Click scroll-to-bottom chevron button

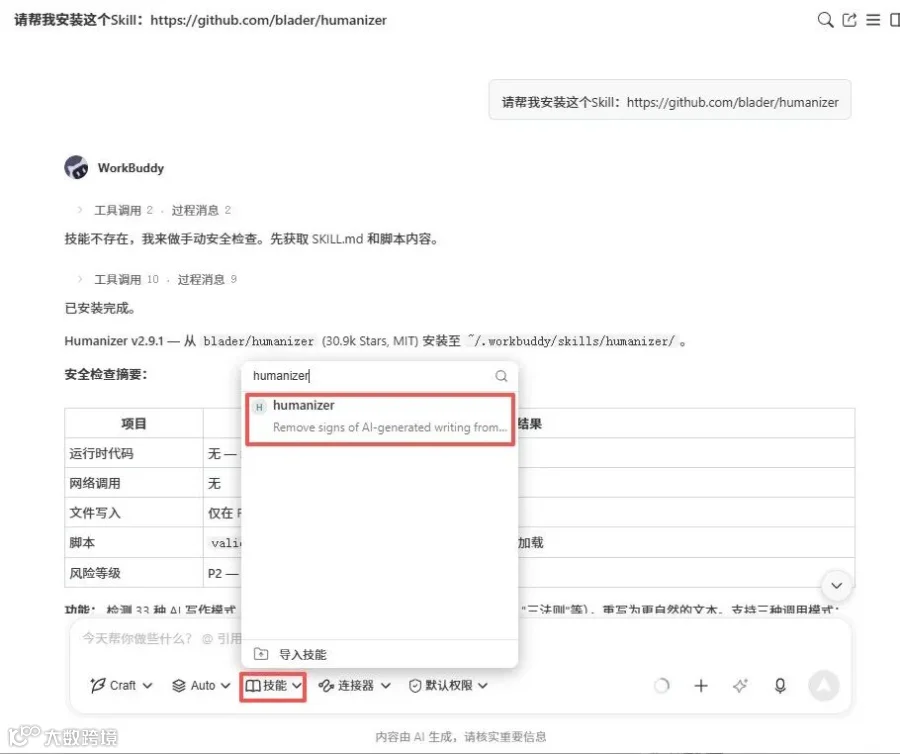coord(836,585)
